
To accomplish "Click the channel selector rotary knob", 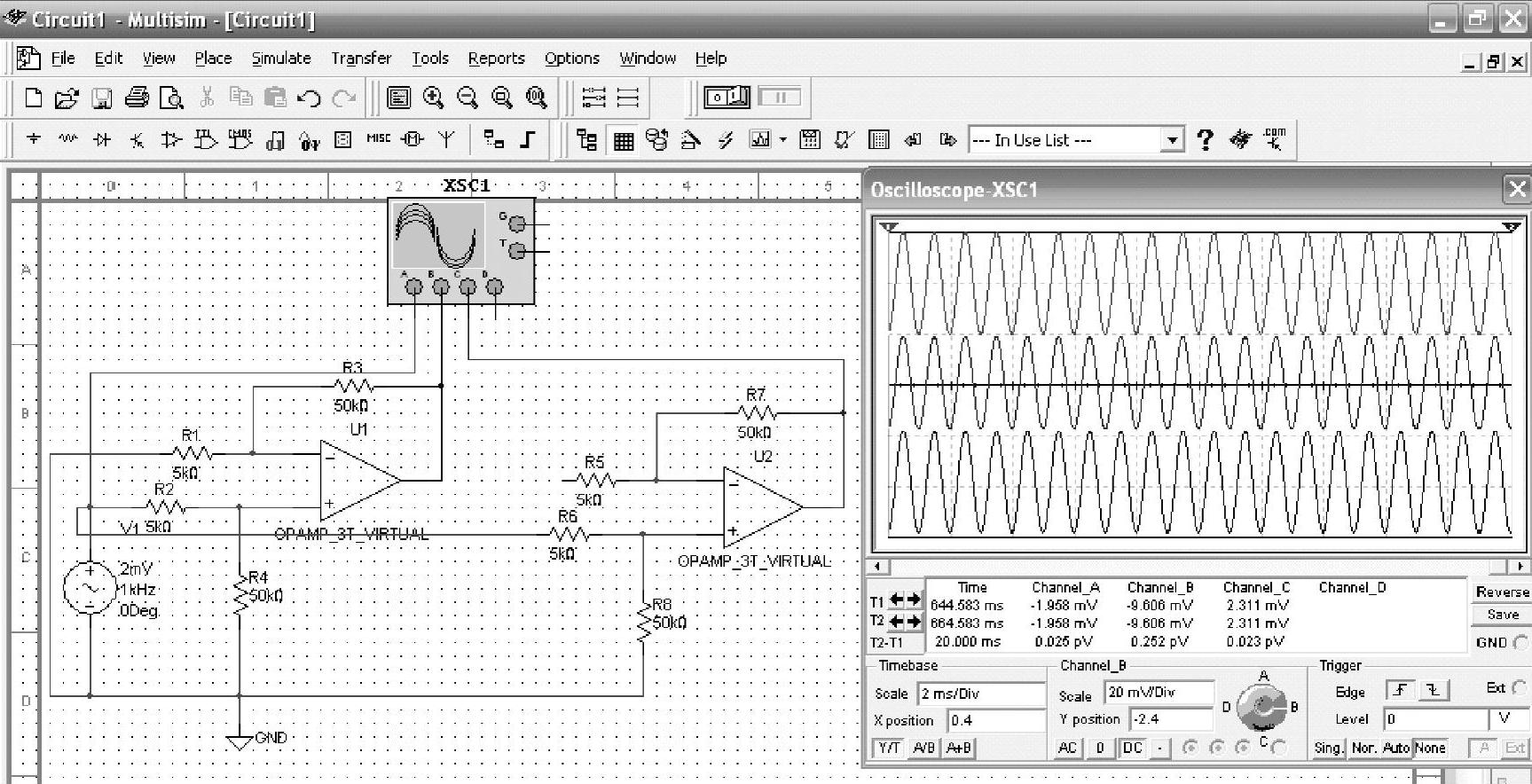I will pos(1261,706).
